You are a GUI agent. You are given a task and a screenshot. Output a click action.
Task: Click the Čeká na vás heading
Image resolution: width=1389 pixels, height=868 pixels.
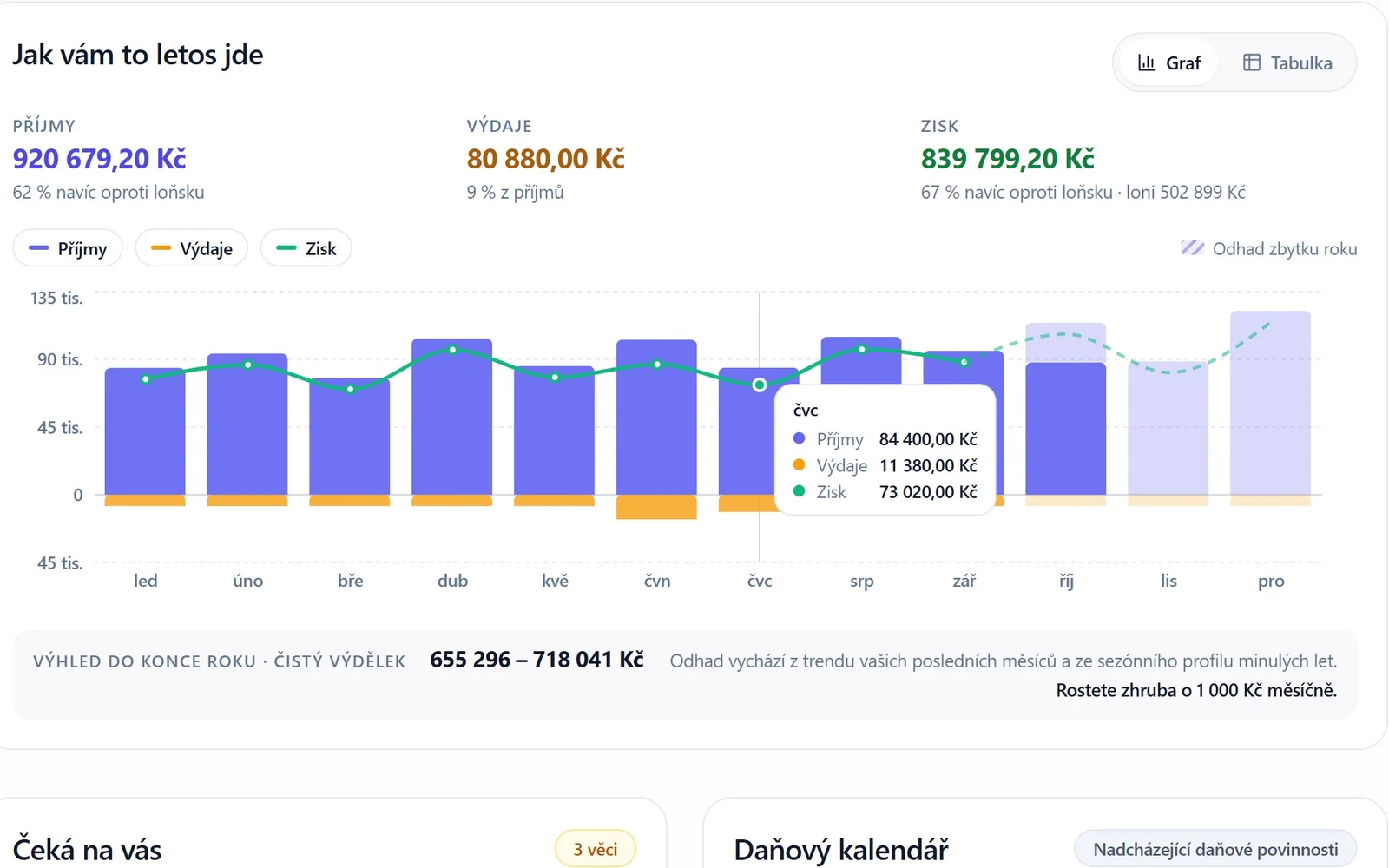[x=87, y=850]
